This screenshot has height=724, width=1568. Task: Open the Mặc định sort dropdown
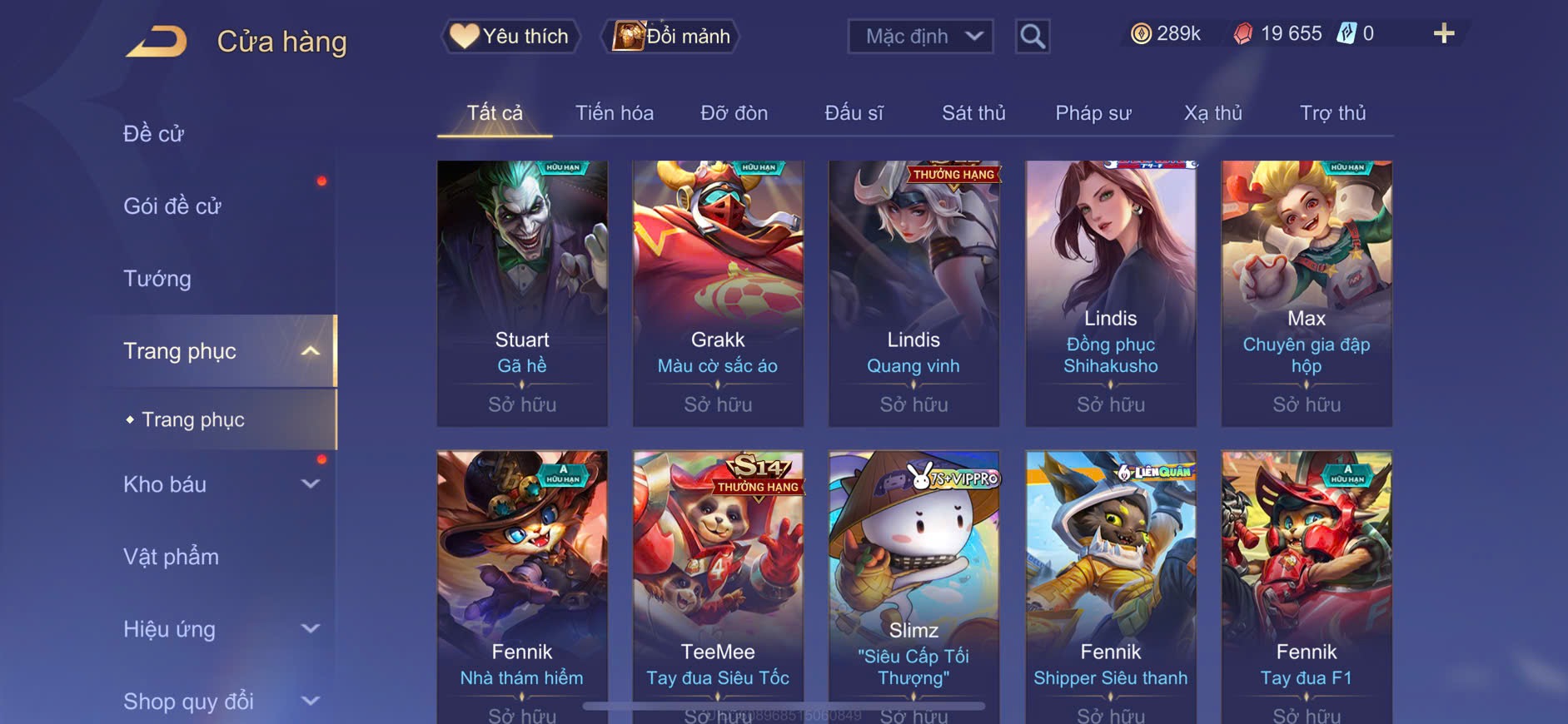pos(920,37)
